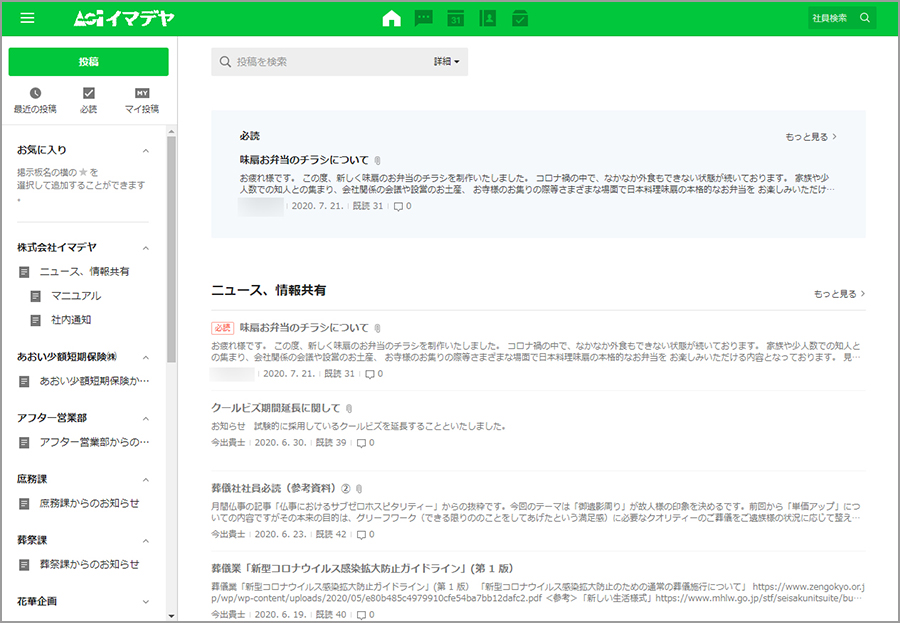Open the クールビズ期間延長に関して post
This screenshot has height=623, width=900.
(x=277, y=407)
